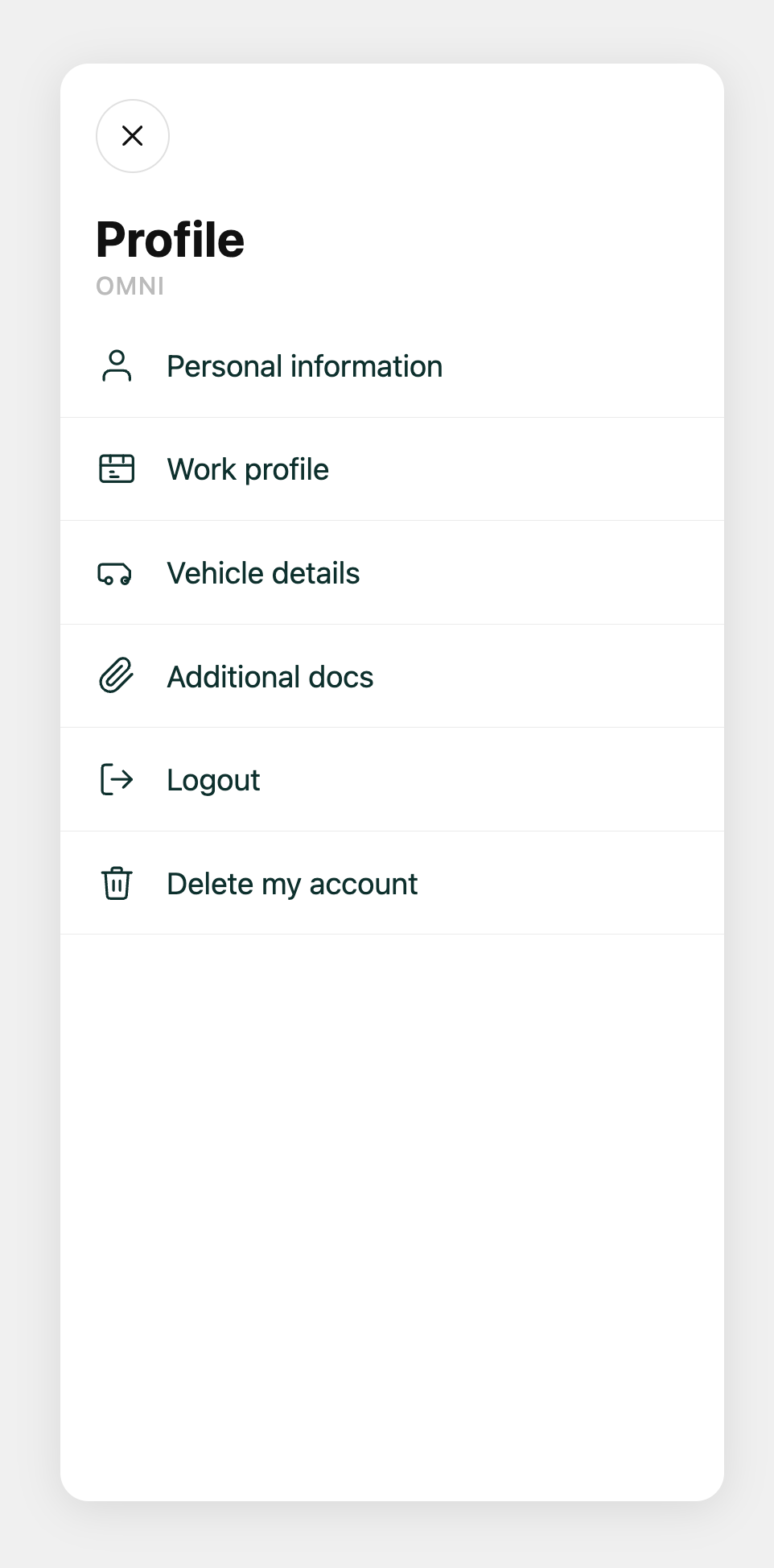
Task: Open the Personal information menu entry
Action: [392, 366]
